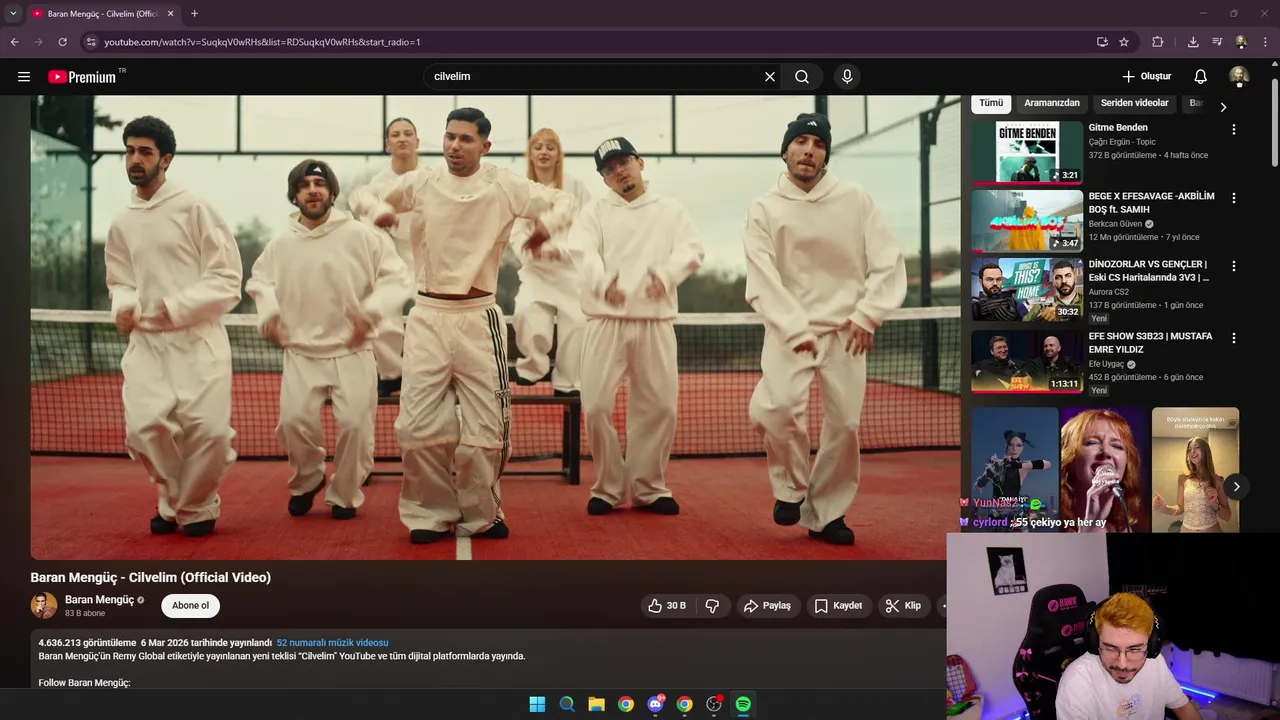The height and width of the screenshot is (720, 1280).
Task: Click the Berkcan Güven channel name
Action: 1115,224
